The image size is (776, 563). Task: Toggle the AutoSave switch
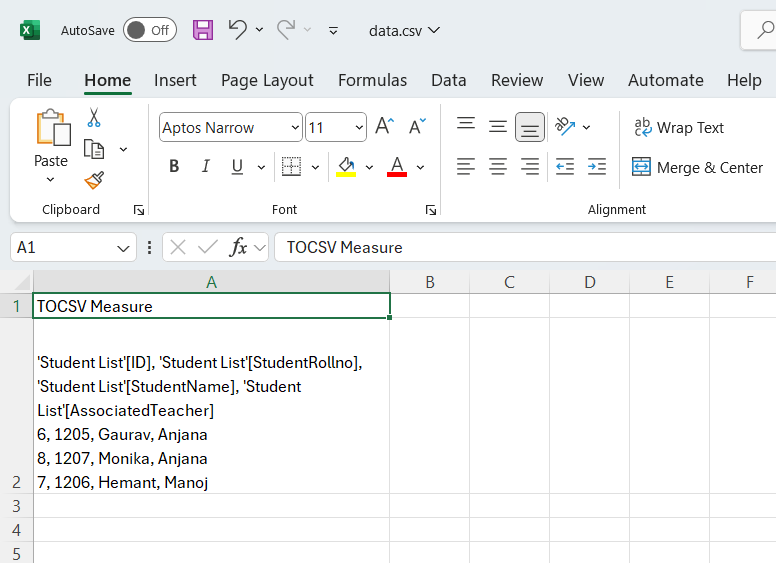point(149,30)
